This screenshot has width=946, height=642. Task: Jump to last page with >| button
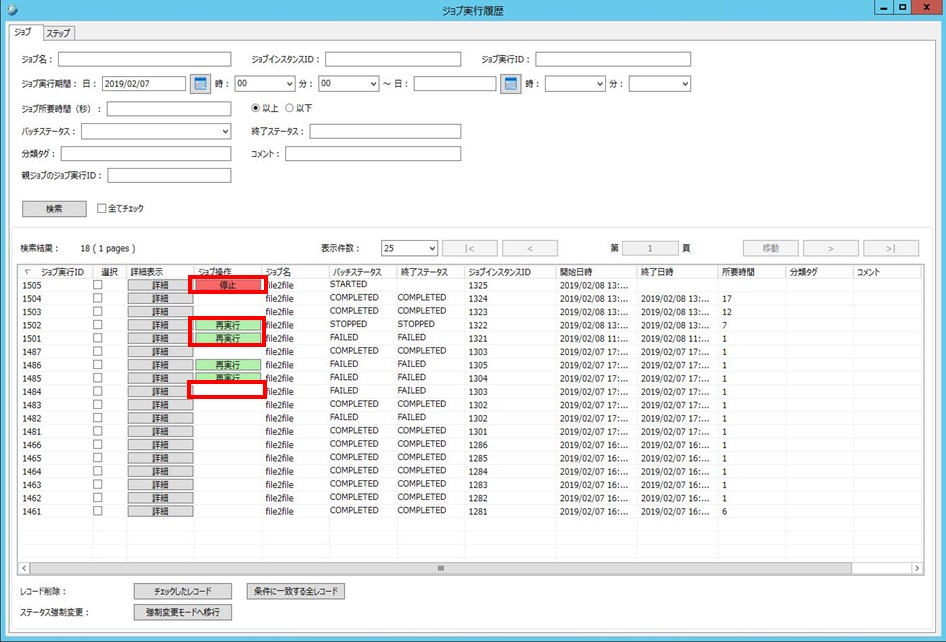pos(890,248)
